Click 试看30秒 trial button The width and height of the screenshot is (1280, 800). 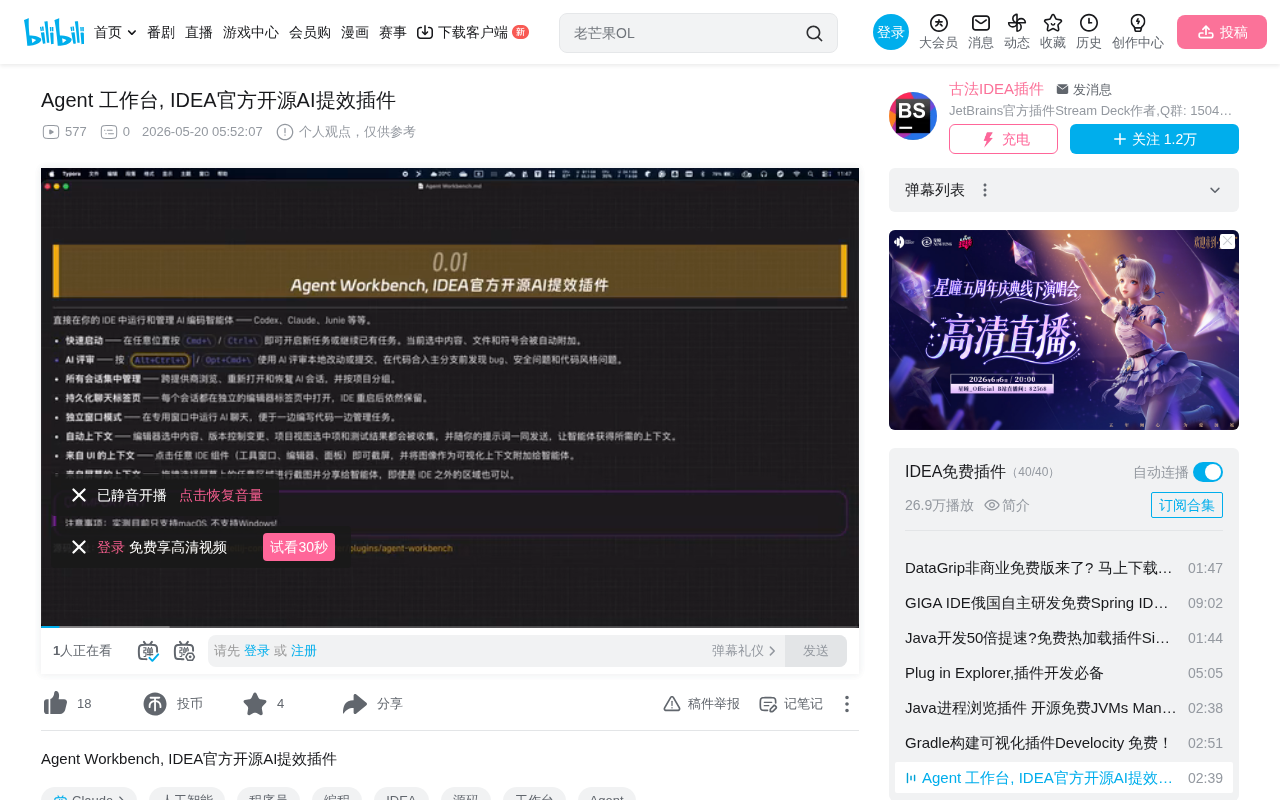[299, 547]
